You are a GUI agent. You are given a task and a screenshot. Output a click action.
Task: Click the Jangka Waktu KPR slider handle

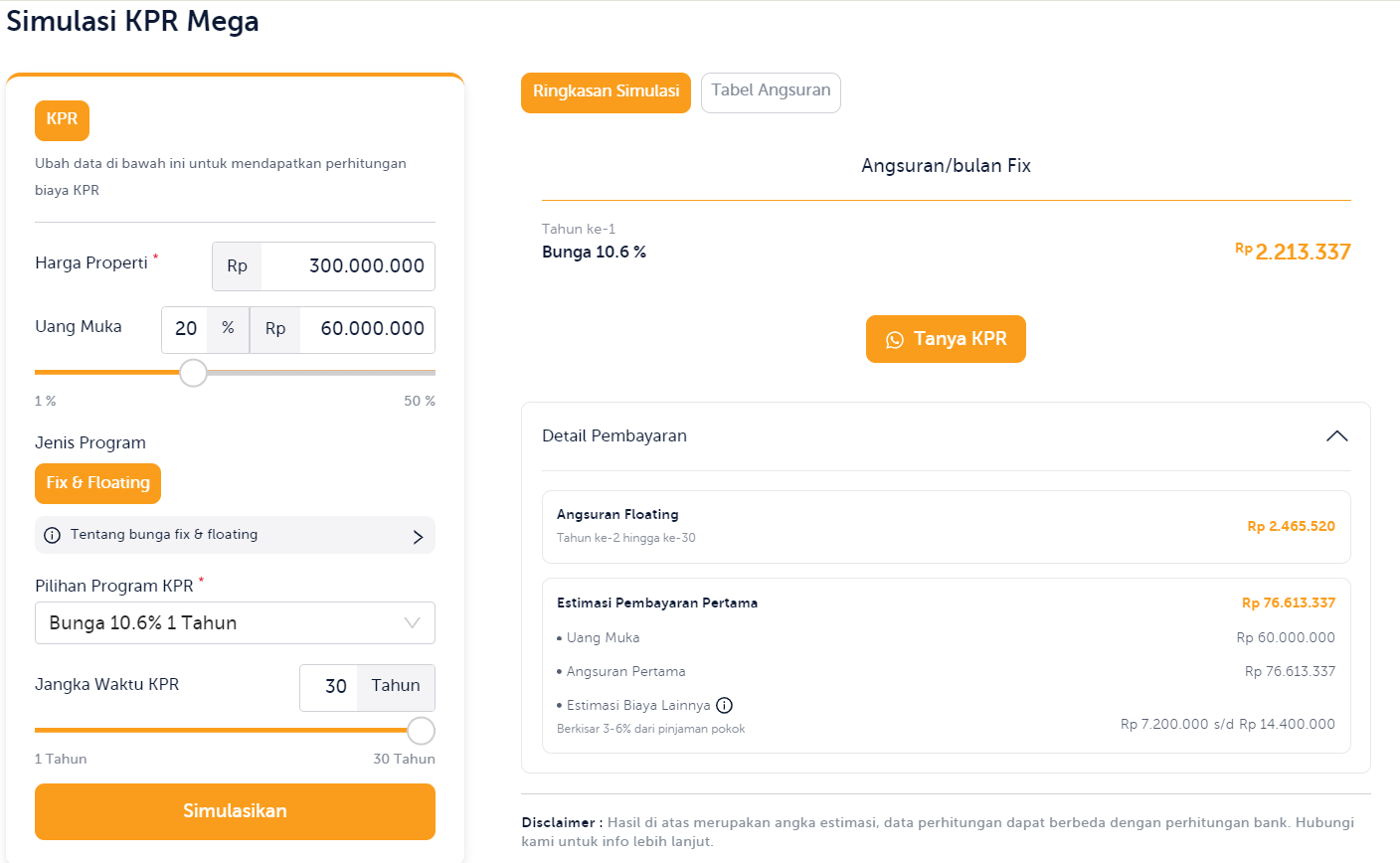coord(422,731)
